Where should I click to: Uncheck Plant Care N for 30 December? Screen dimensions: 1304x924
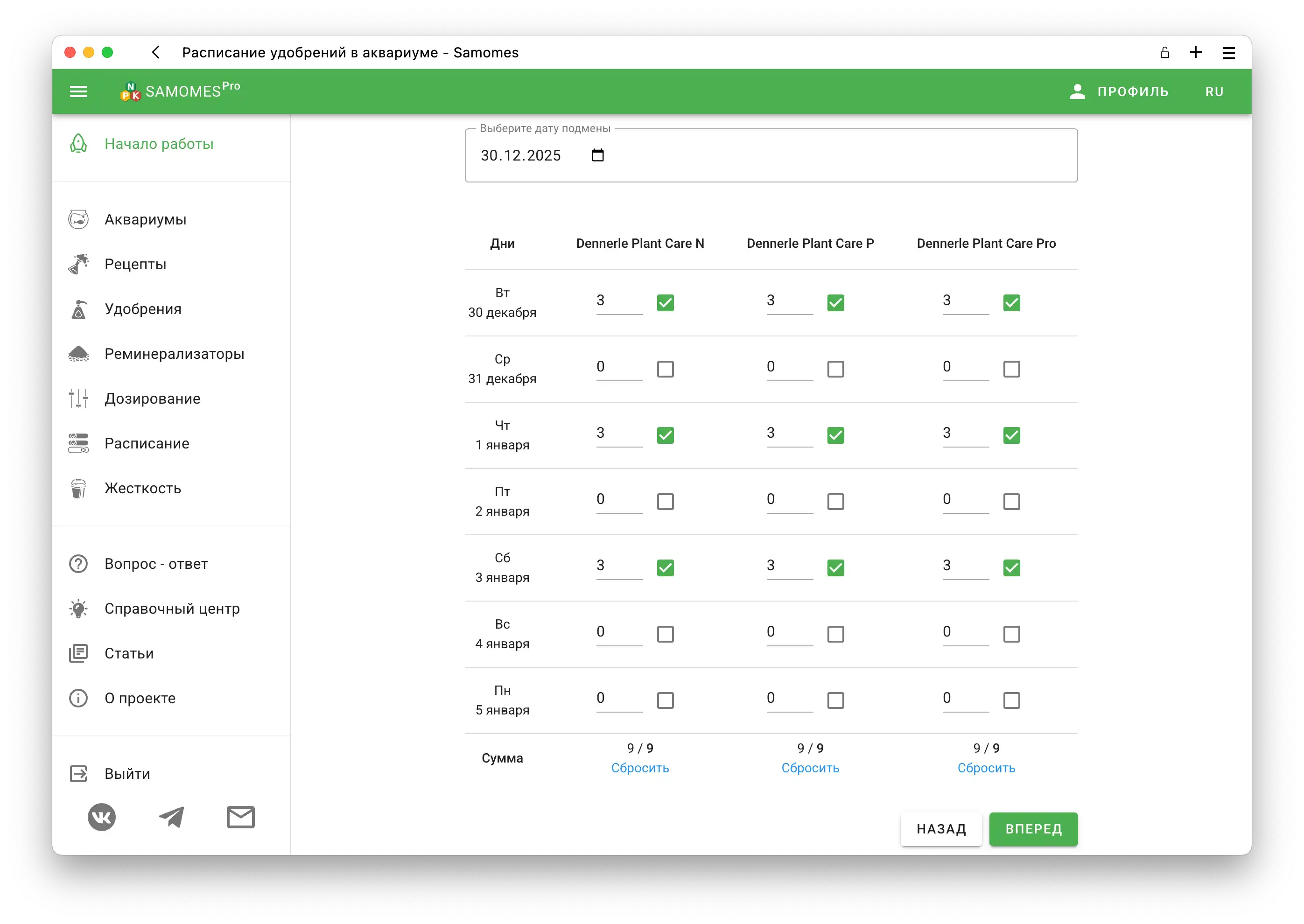665,303
